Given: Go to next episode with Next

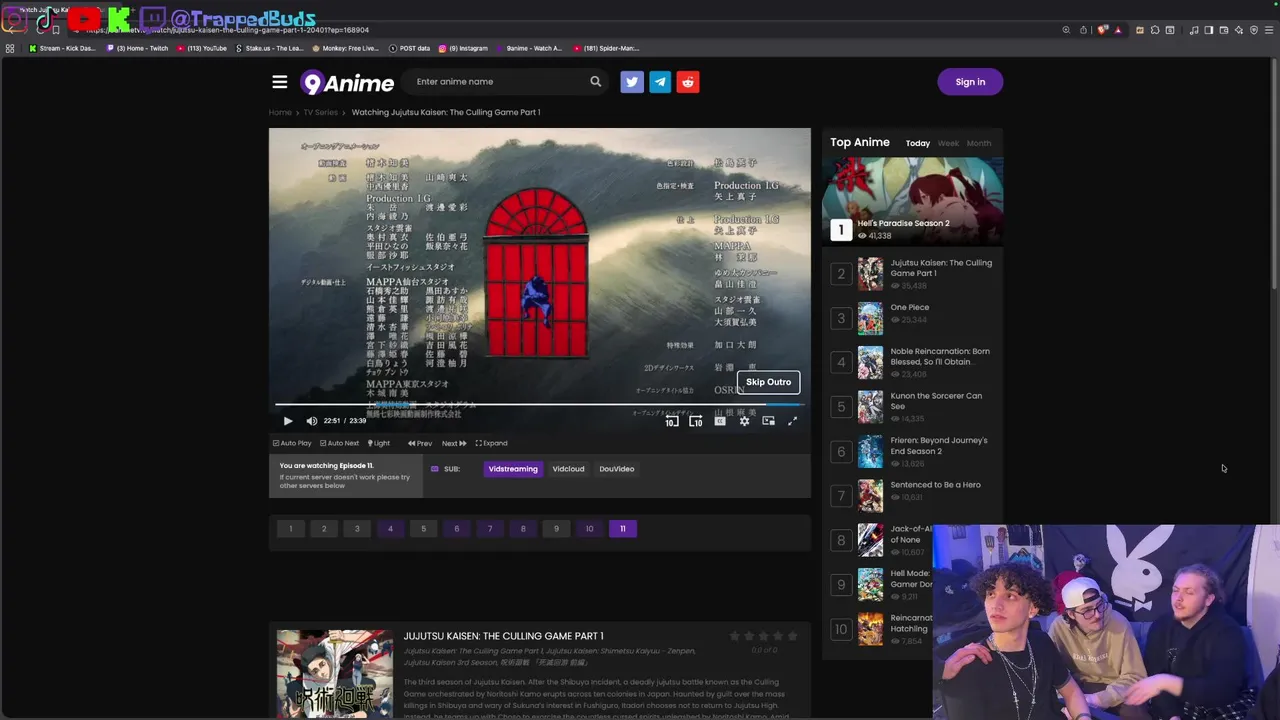Looking at the screenshot, I should tap(454, 443).
